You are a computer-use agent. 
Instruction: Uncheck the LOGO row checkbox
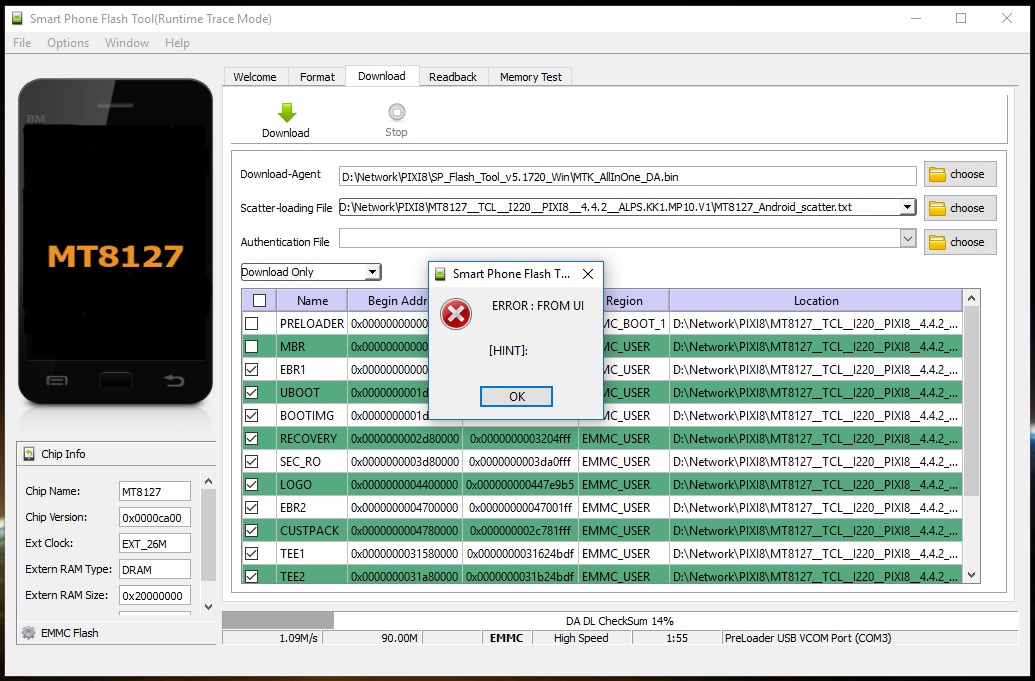pyautogui.click(x=251, y=484)
